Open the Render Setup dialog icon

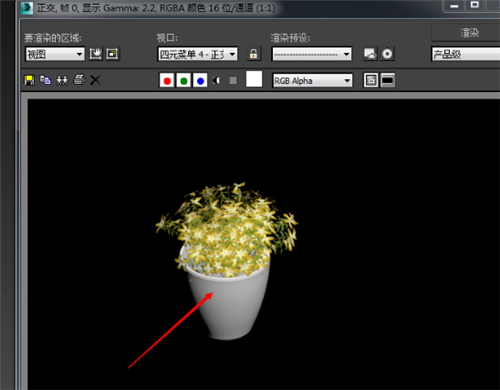click(x=370, y=54)
